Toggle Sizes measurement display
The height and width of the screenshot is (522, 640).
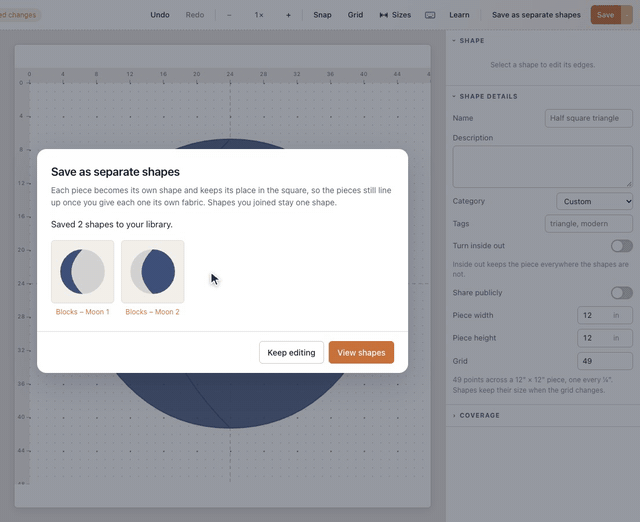coord(395,15)
